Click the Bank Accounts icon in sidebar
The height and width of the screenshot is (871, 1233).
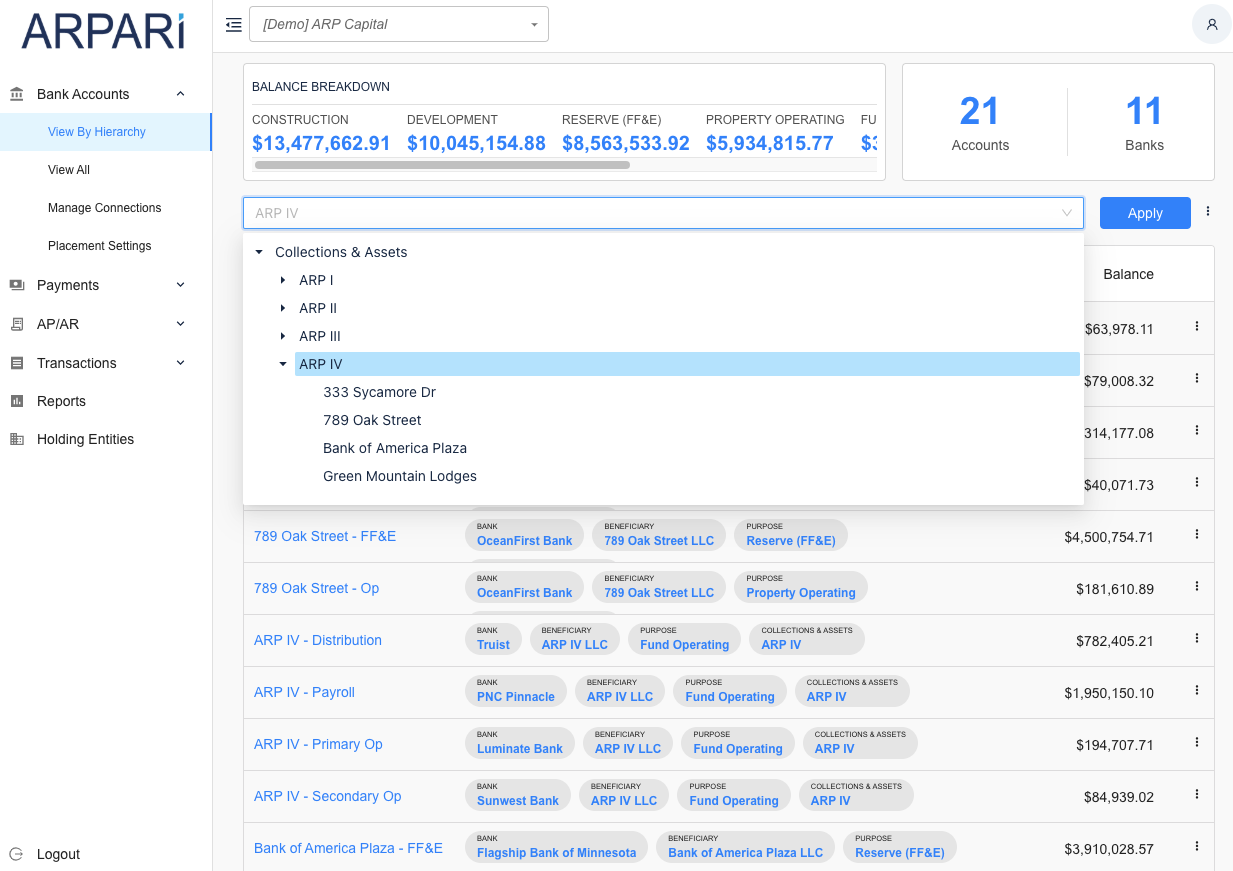pyautogui.click(x=17, y=94)
